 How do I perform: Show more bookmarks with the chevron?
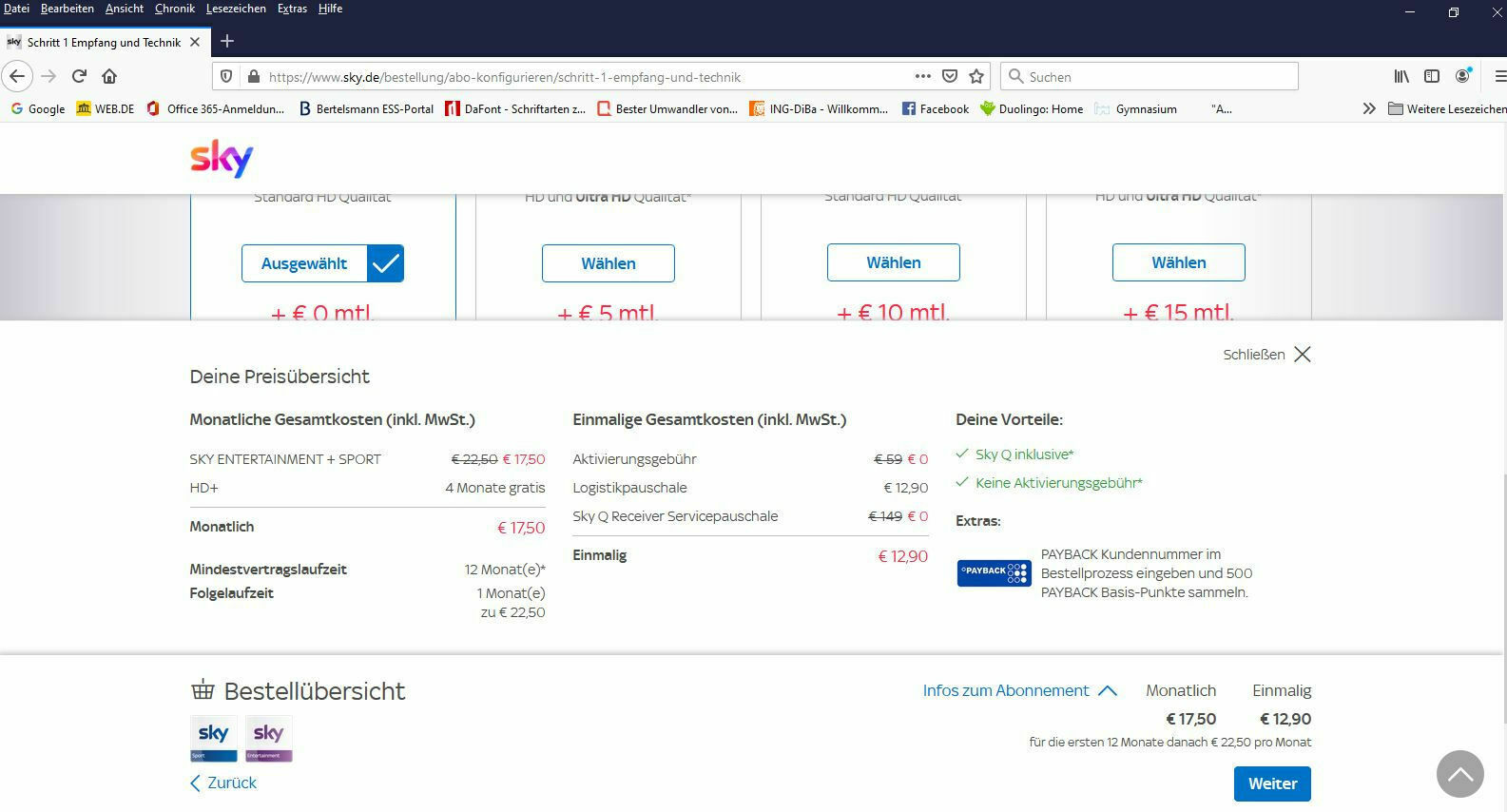click(x=1369, y=108)
